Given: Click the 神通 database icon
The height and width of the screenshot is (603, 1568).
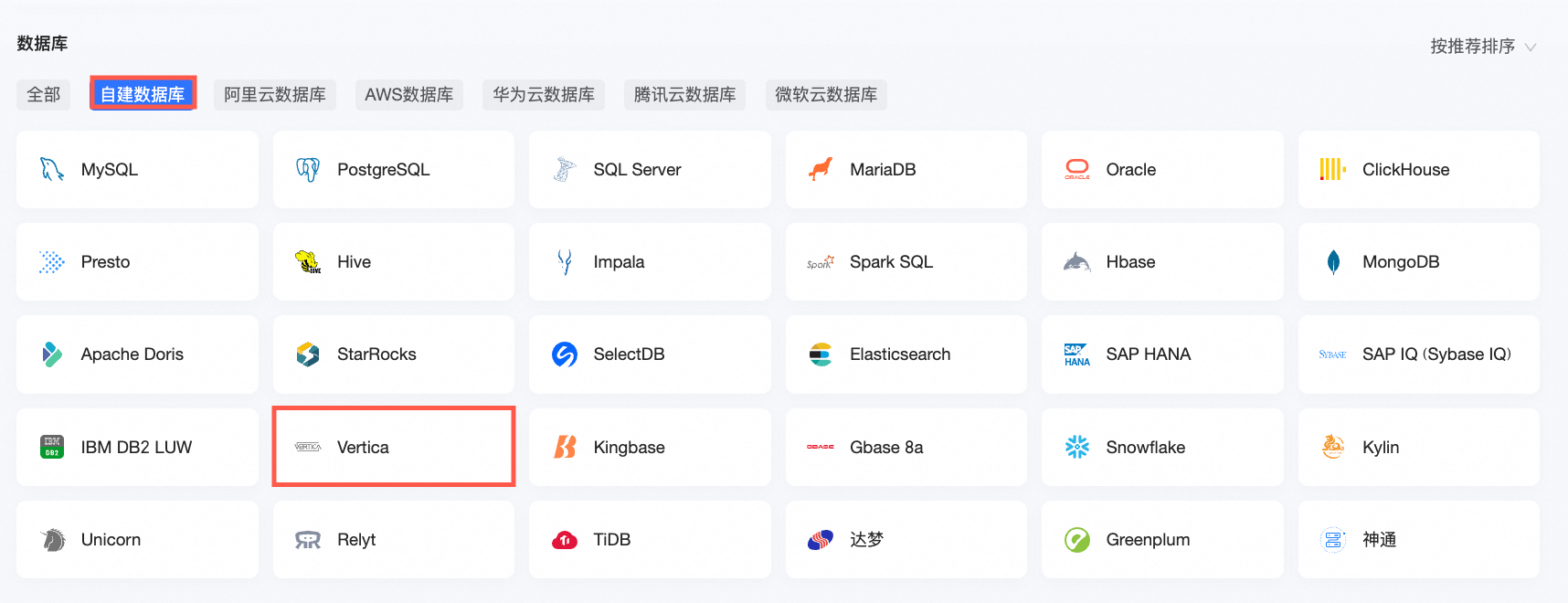Looking at the screenshot, I should [1333, 540].
